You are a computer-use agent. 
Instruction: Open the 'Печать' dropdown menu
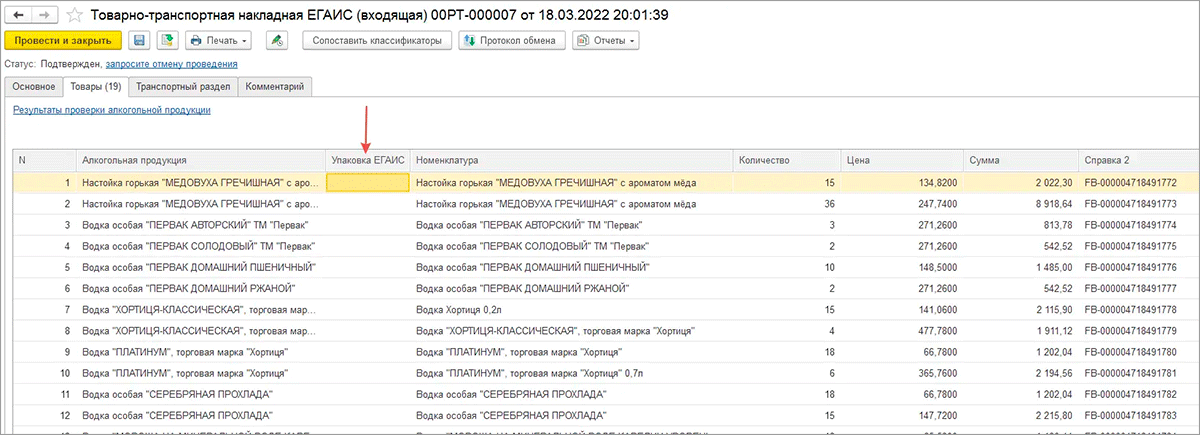coord(218,41)
